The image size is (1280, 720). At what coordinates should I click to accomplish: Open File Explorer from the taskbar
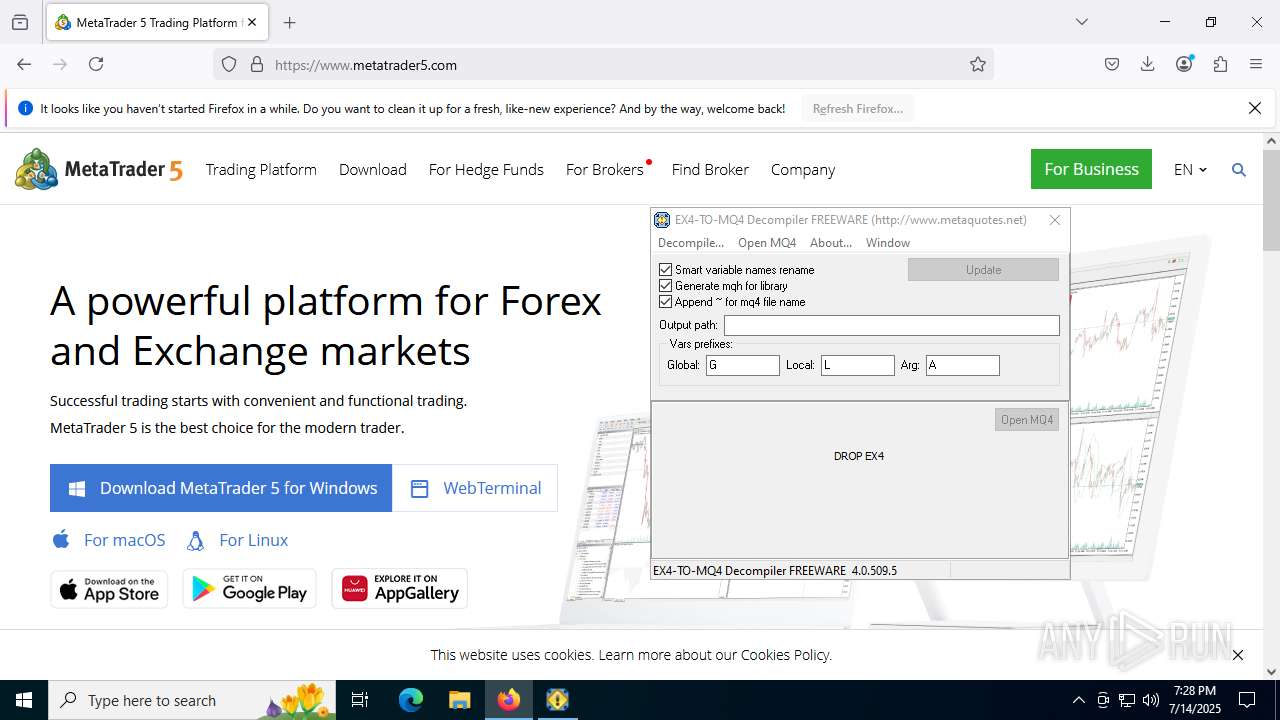click(459, 700)
